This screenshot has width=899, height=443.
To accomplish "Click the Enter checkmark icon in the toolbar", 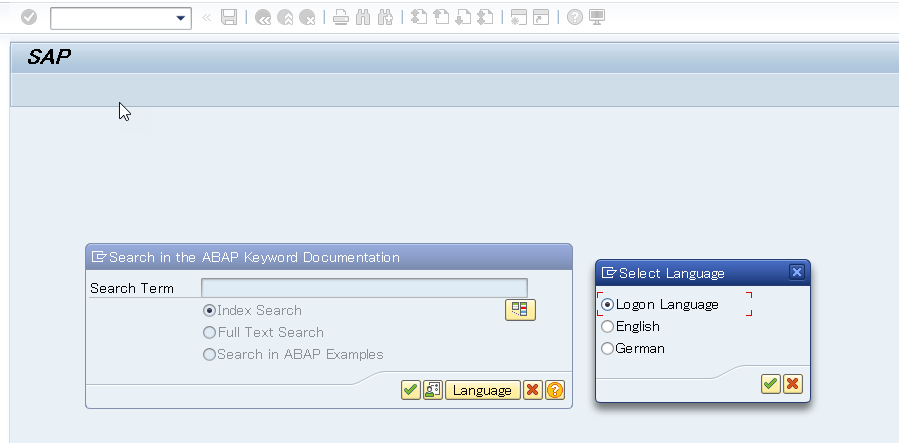I will [x=29, y=18].
